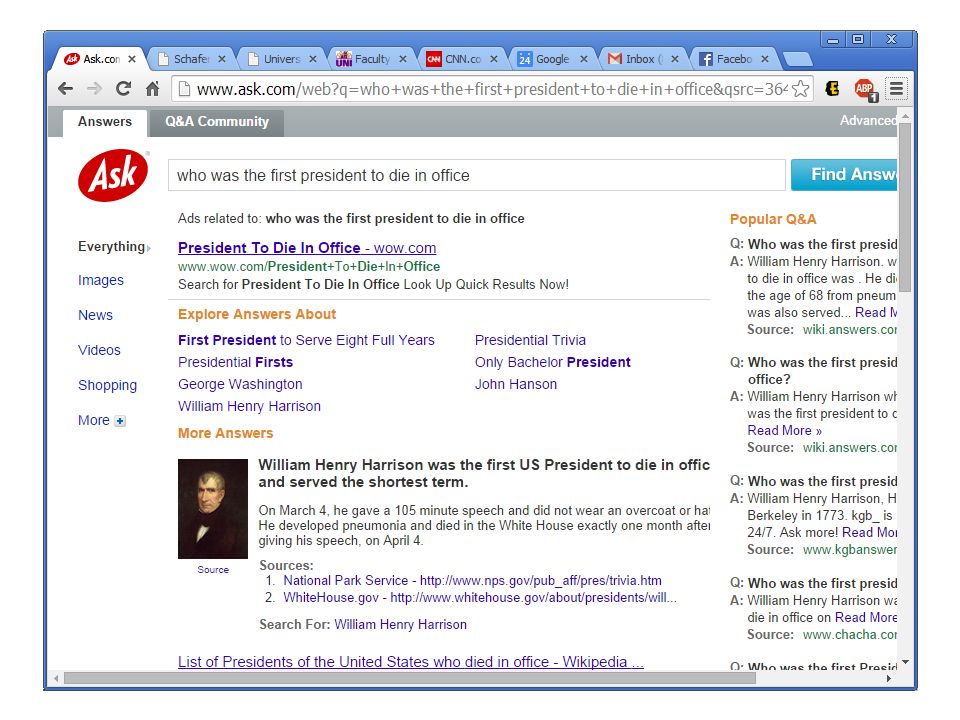Select the Everything filter

pyautogui.click(x=111, y=247)
